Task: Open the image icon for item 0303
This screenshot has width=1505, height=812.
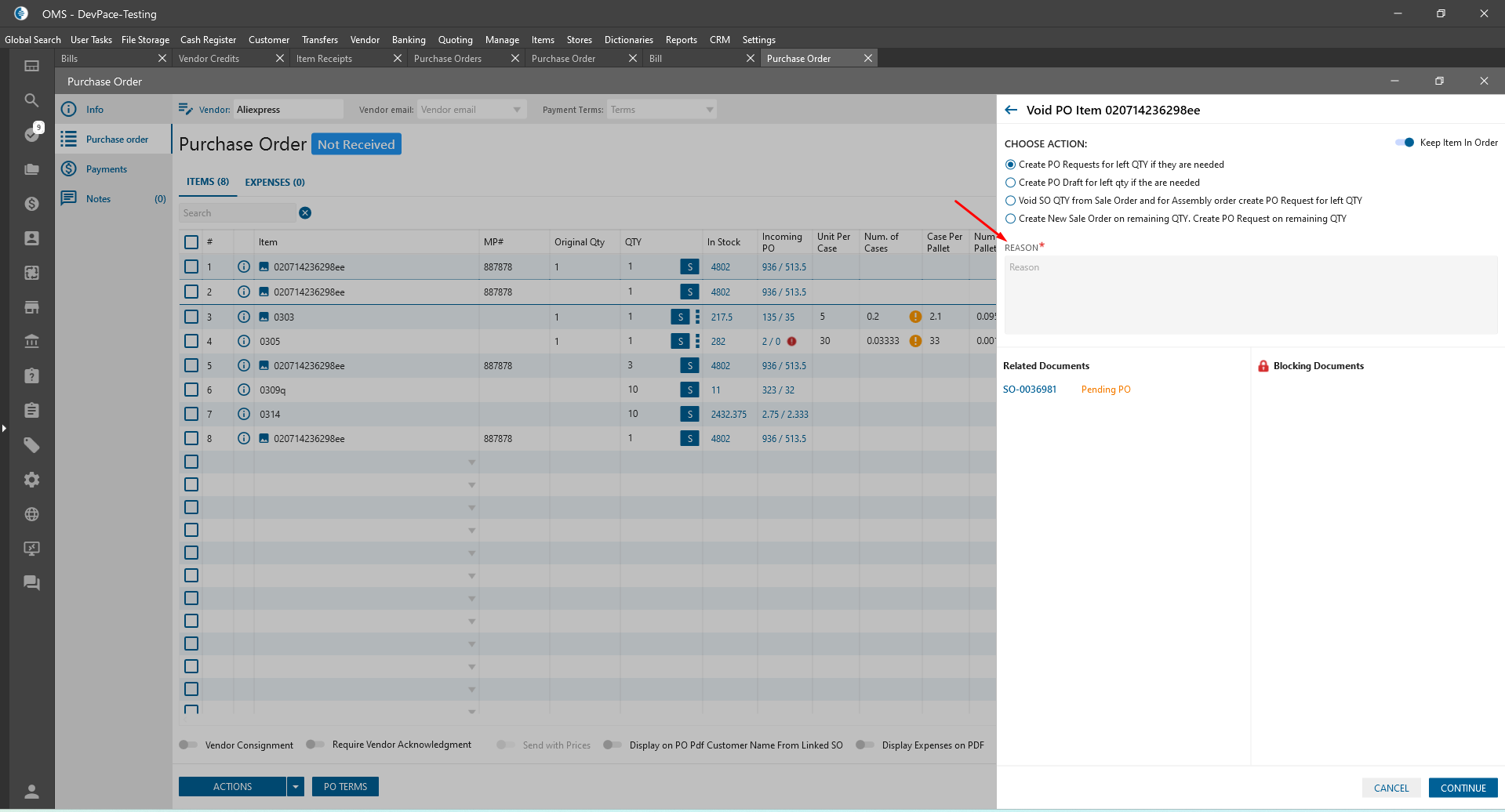Action: pos(264,317)
